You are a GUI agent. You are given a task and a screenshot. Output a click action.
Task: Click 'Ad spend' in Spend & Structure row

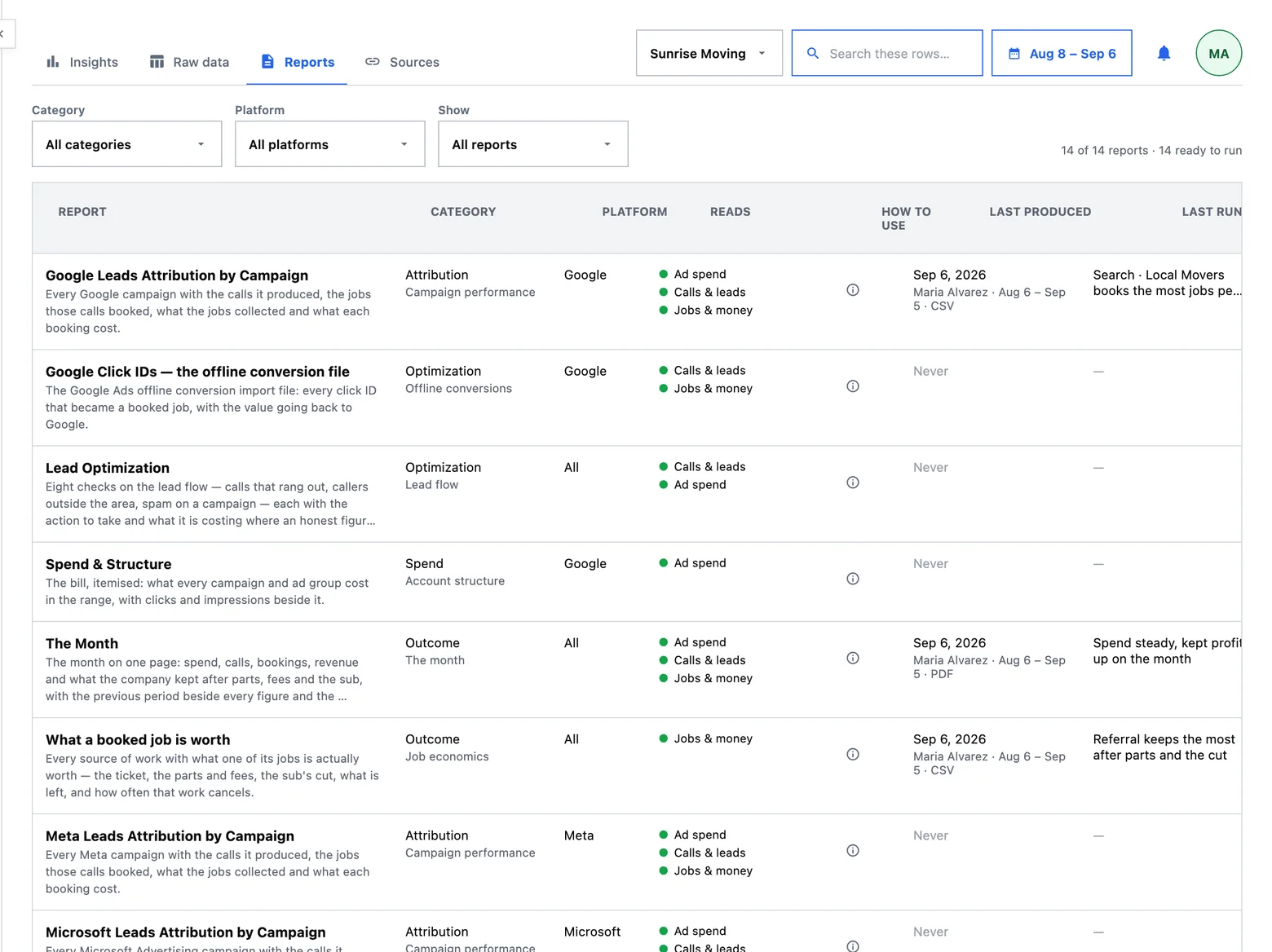pos(700,563)
